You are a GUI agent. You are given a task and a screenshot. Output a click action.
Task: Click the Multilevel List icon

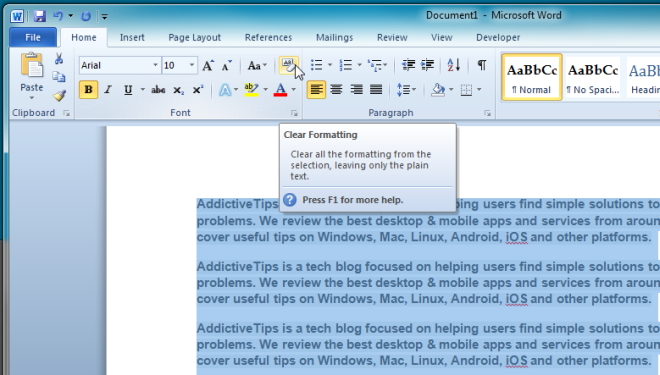point(374,65)
